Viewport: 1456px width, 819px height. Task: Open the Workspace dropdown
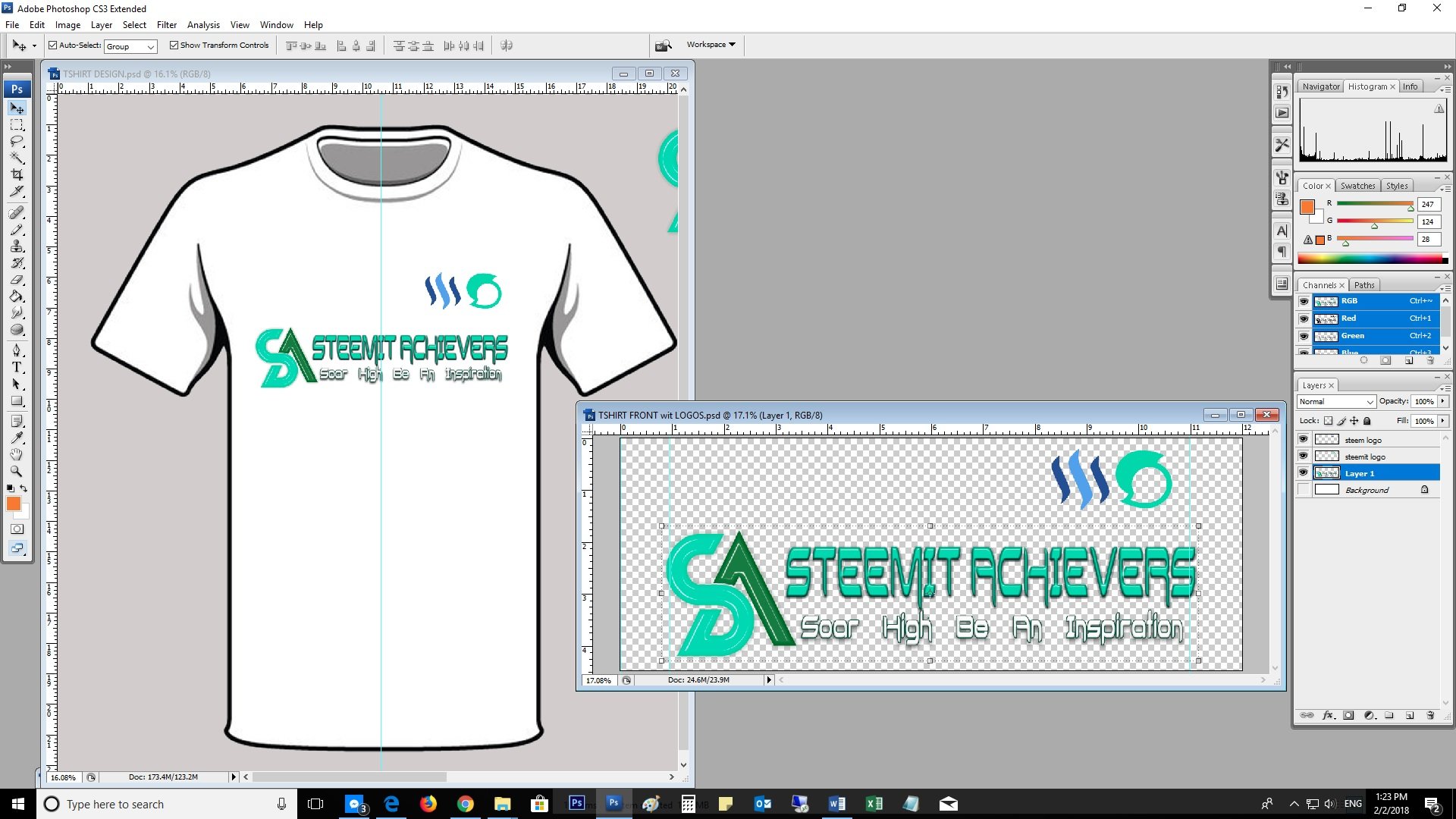711,45
